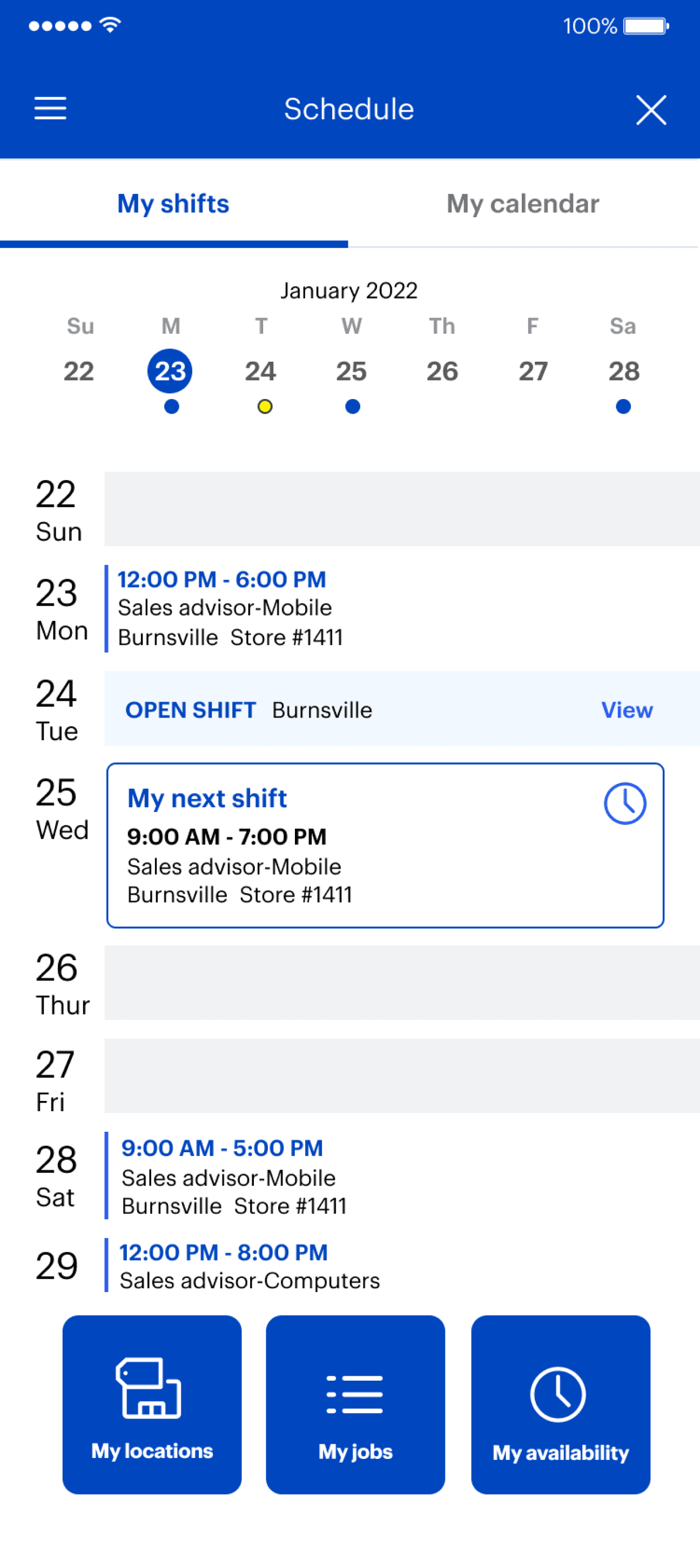
Task: Choose Tuesday 24 in the week strip
Action: [260, 371]
